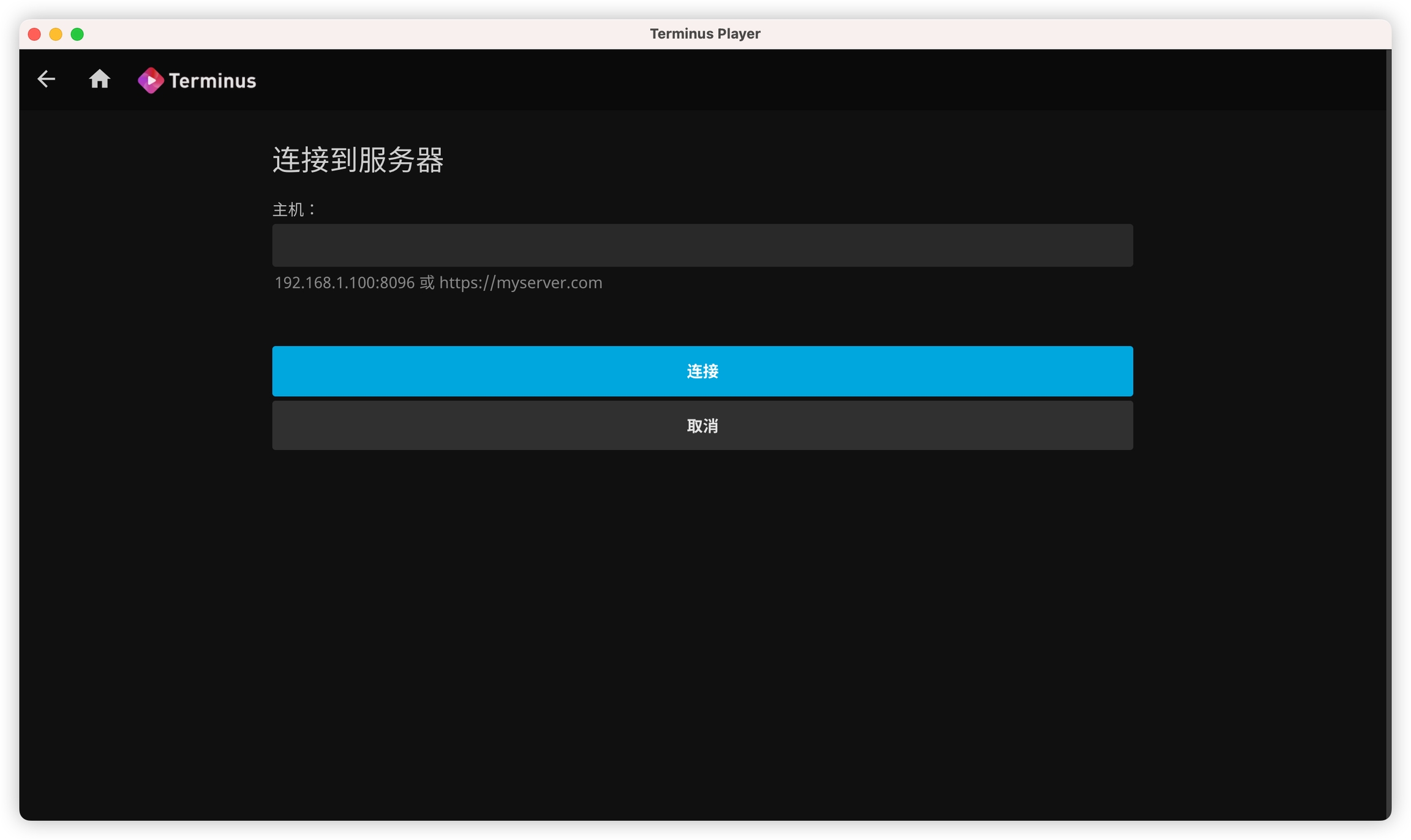Click empty dark area below 取消 button
Viewport: 1411px width, 840px height.
tap(702, 612)
